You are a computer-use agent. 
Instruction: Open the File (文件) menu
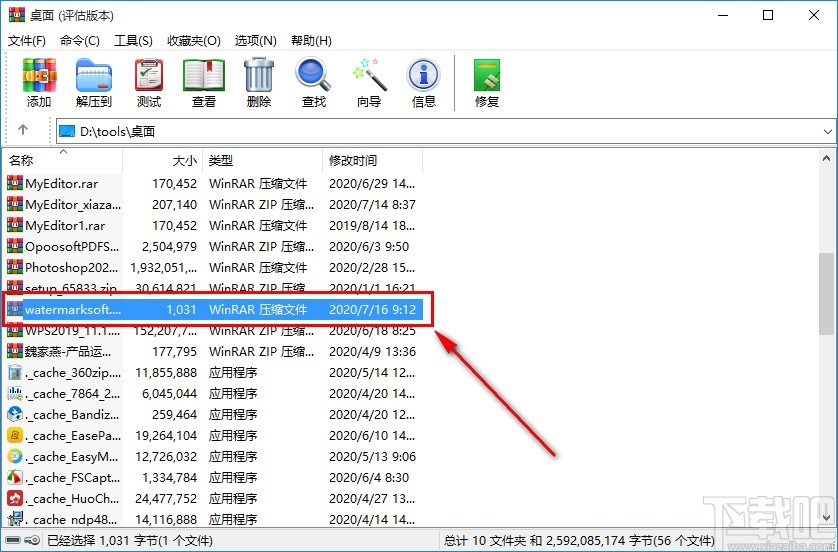[27, 41]
